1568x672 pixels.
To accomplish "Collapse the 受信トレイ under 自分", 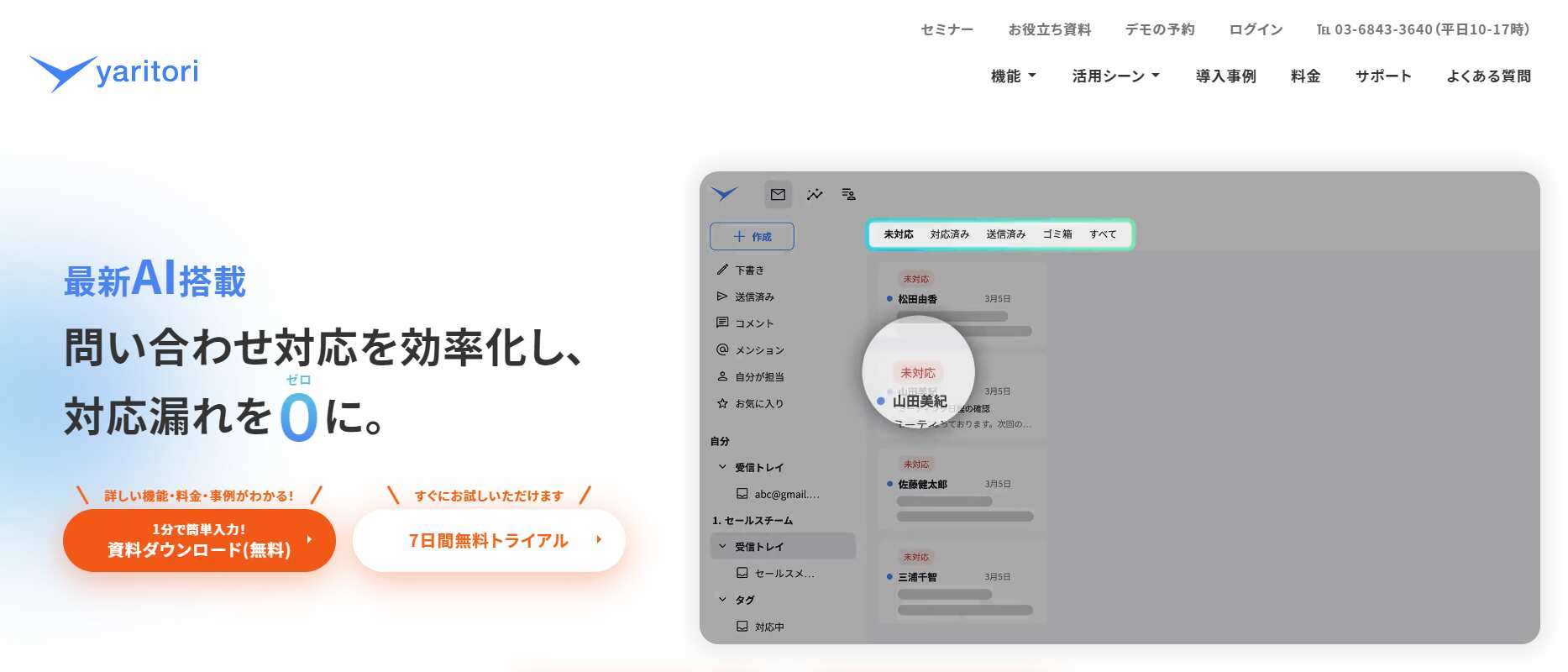I will pos(722,467).
